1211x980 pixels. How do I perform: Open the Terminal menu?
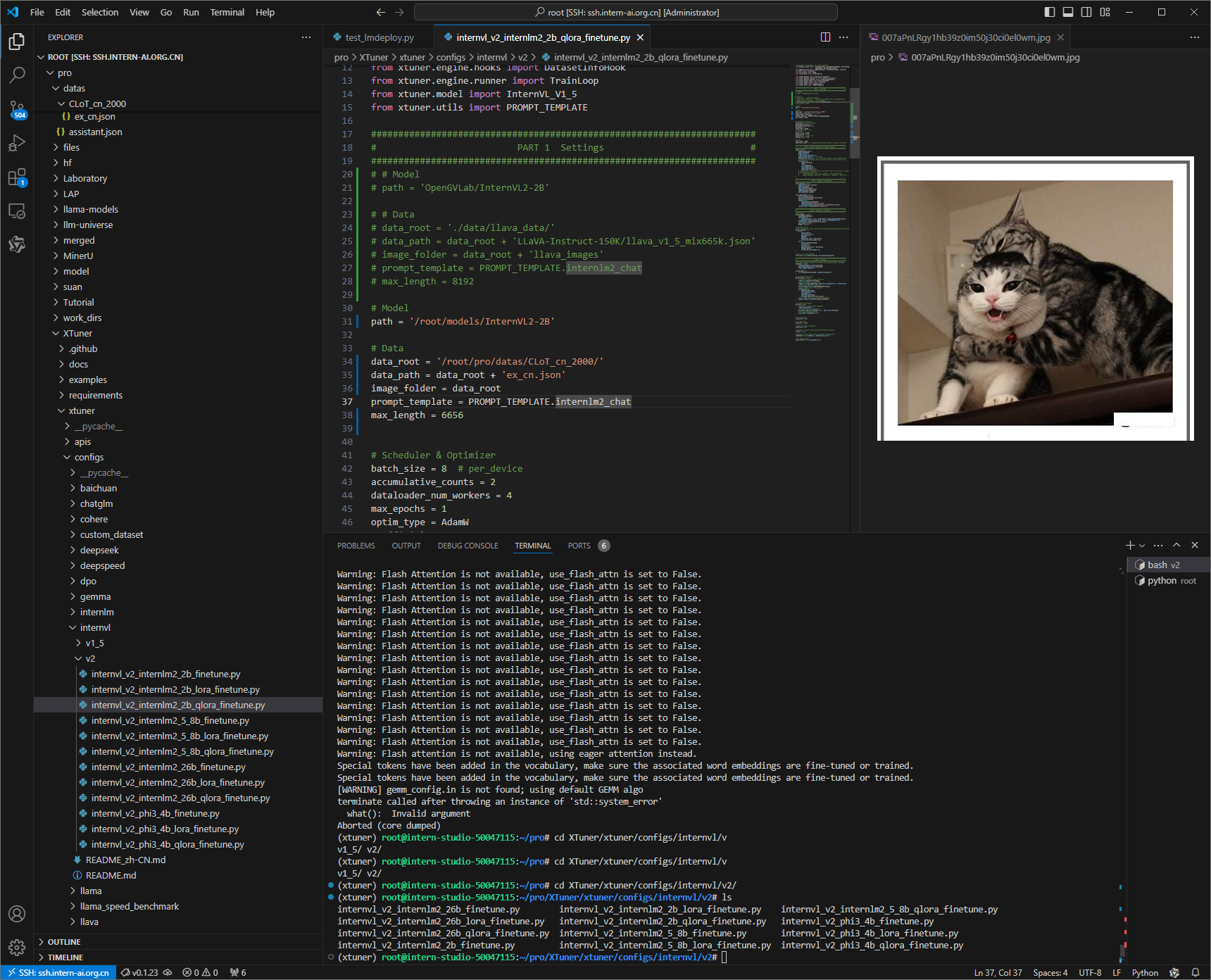click(x=227, y=12)
